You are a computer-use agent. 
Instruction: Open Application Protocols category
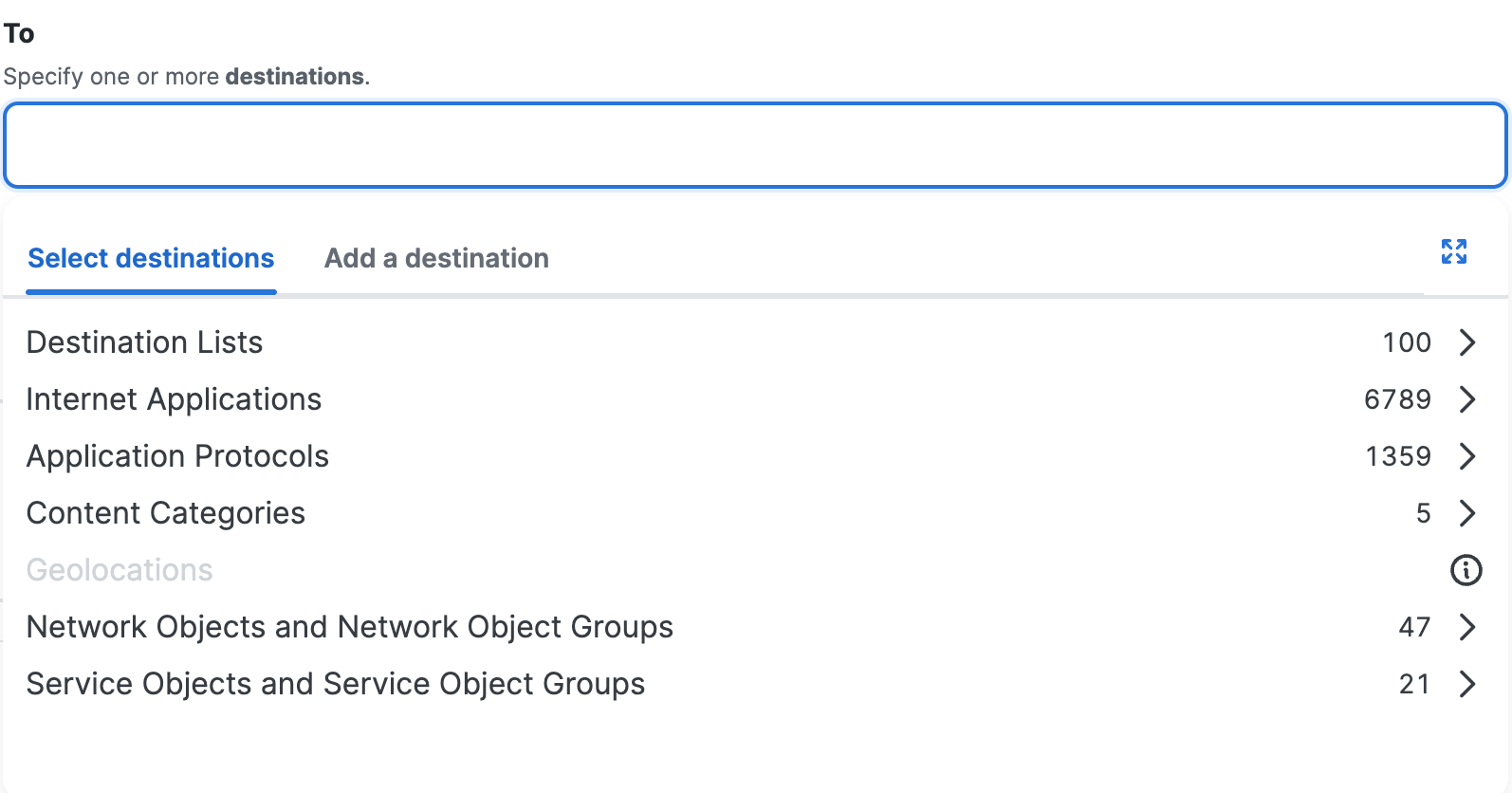(755, 456)
